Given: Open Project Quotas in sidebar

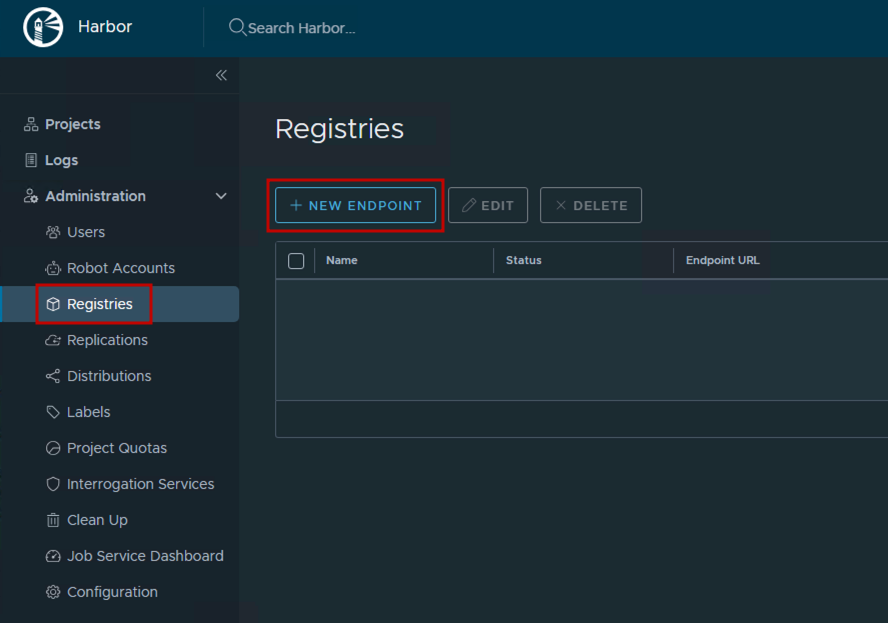Looking at the screenshot, I should 117,448.
